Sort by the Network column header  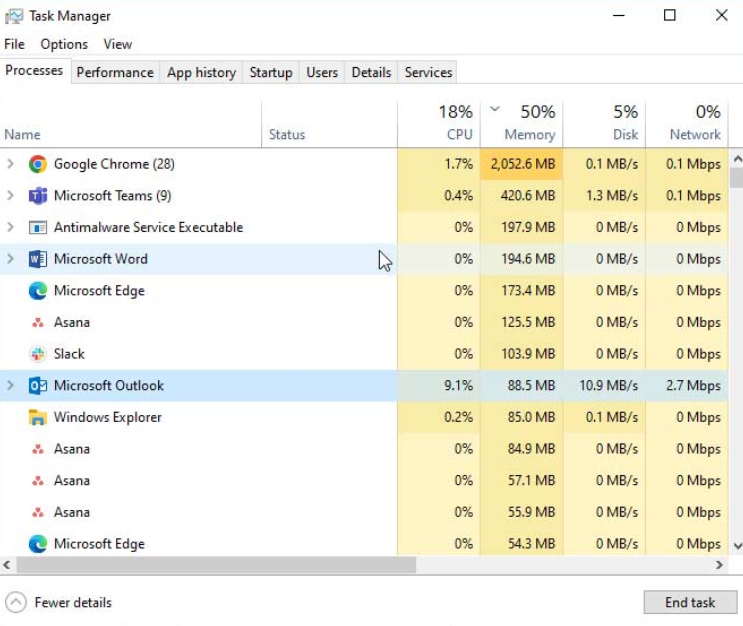[687, 124]
